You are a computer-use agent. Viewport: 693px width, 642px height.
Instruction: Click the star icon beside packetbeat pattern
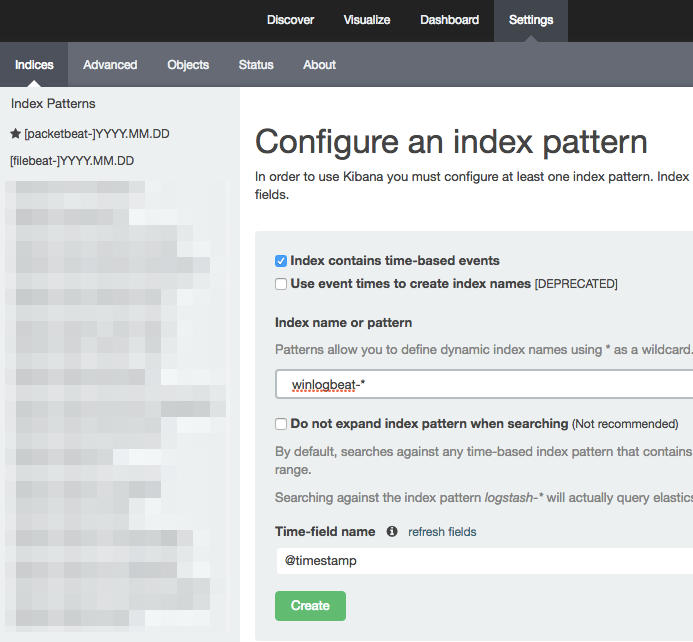point(15,133)
